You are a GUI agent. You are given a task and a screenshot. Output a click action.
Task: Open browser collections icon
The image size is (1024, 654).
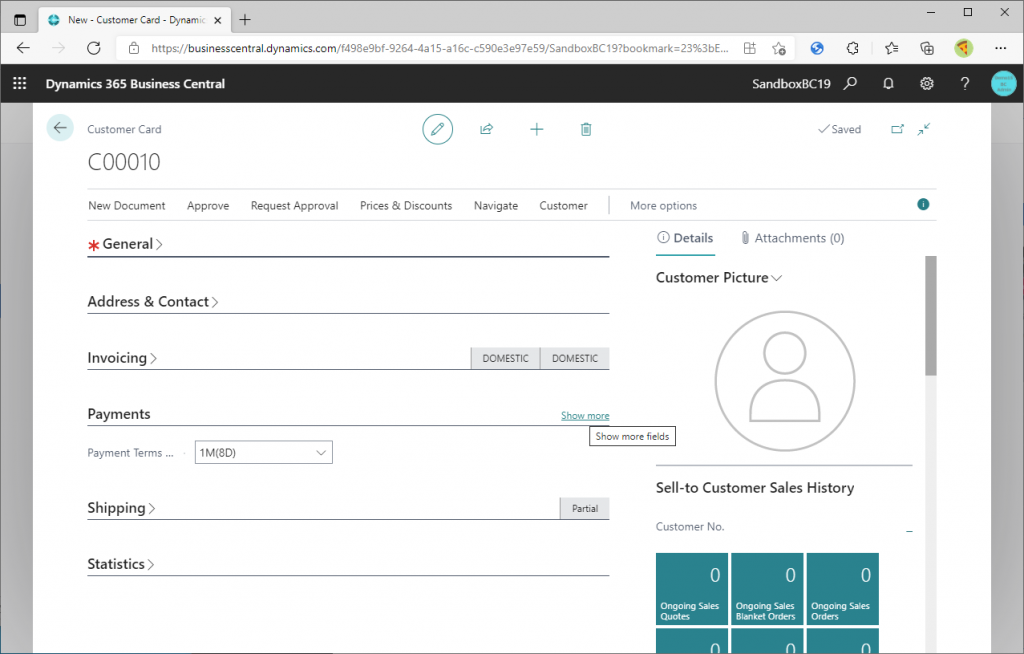click(927, 48)
